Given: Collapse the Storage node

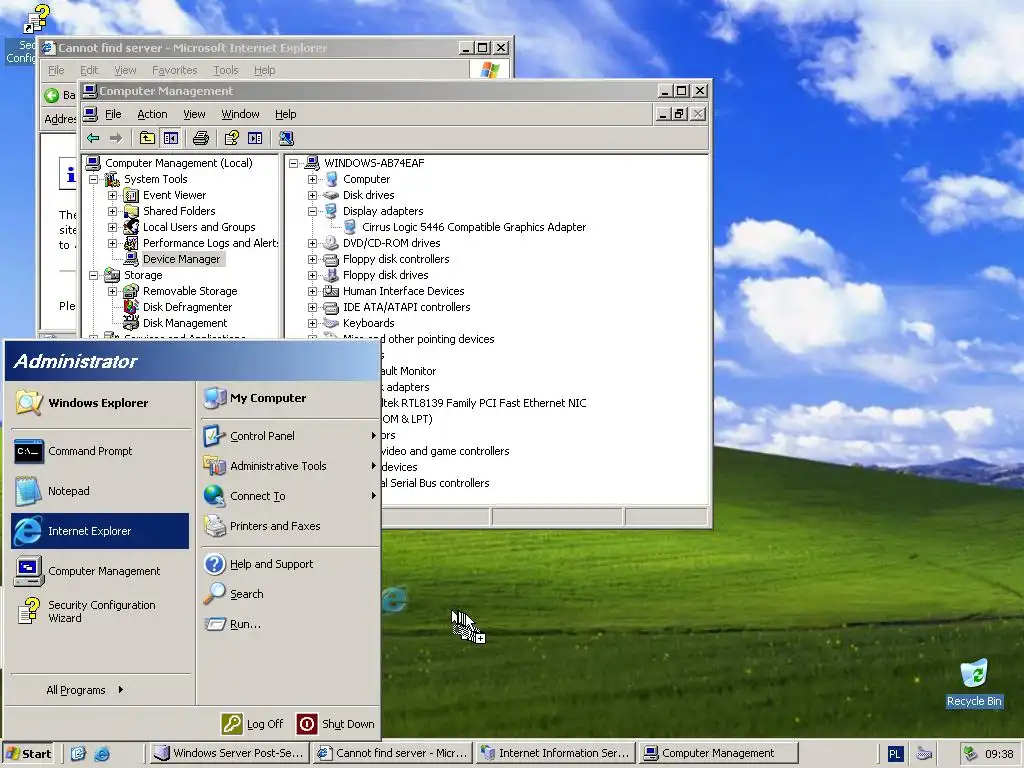Looking at the screenshot, I should click(93, 275).
